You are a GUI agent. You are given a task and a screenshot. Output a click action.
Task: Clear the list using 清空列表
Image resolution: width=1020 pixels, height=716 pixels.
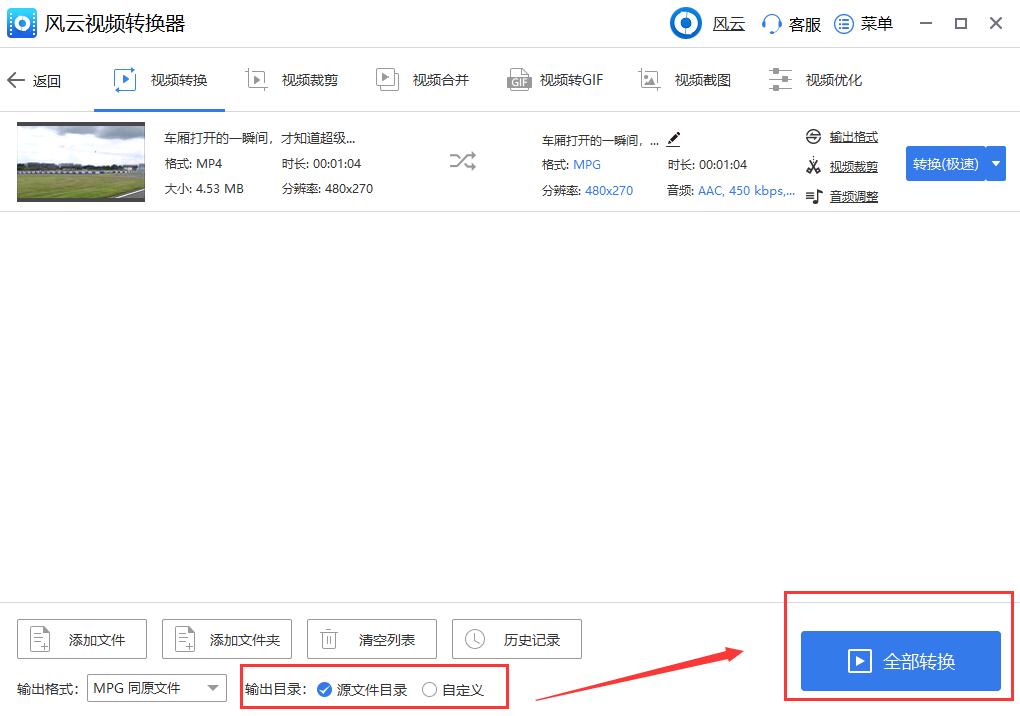pyautogui.click(x=371, y=639)
